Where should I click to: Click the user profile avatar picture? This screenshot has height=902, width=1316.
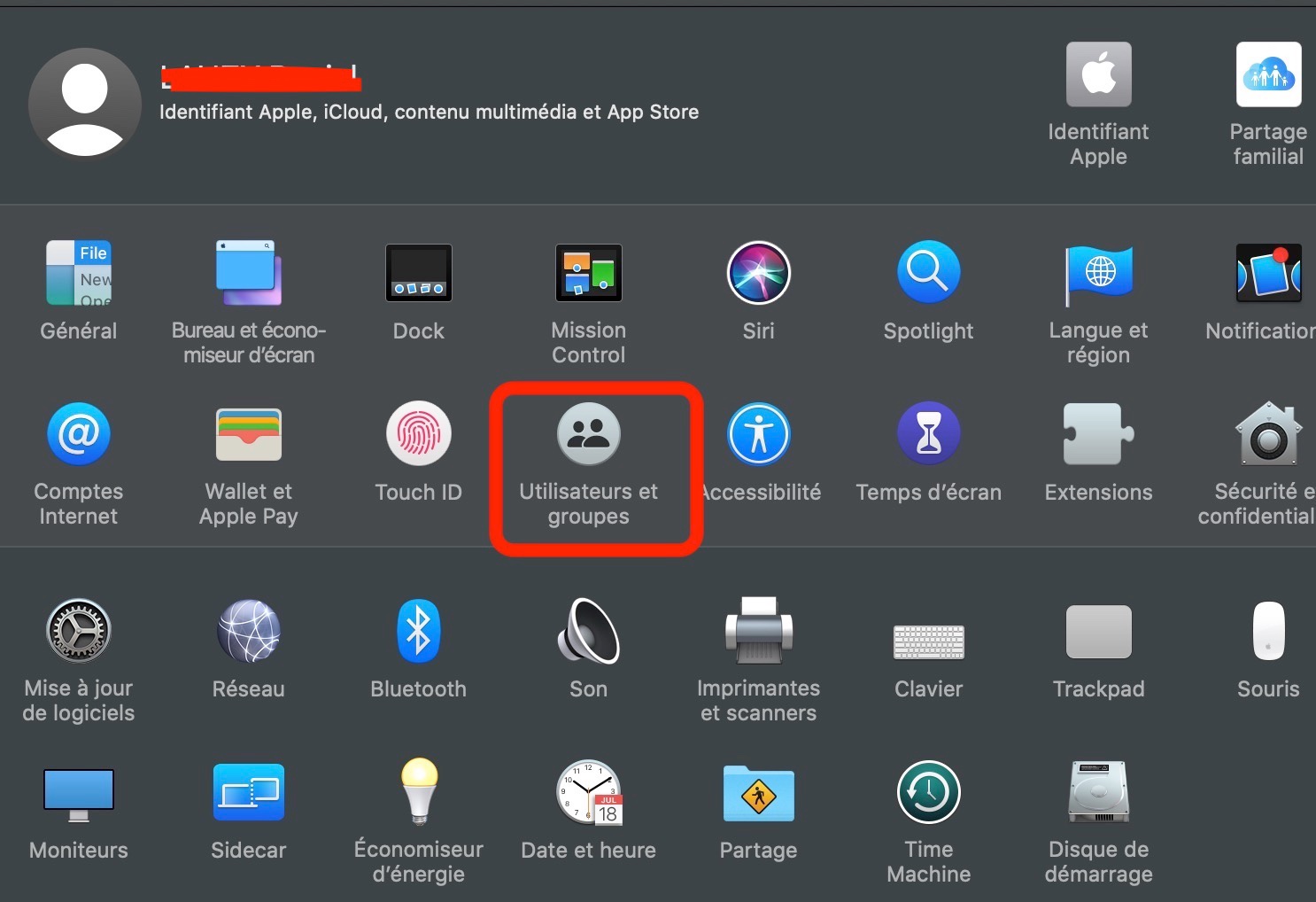tap(85, 105)
